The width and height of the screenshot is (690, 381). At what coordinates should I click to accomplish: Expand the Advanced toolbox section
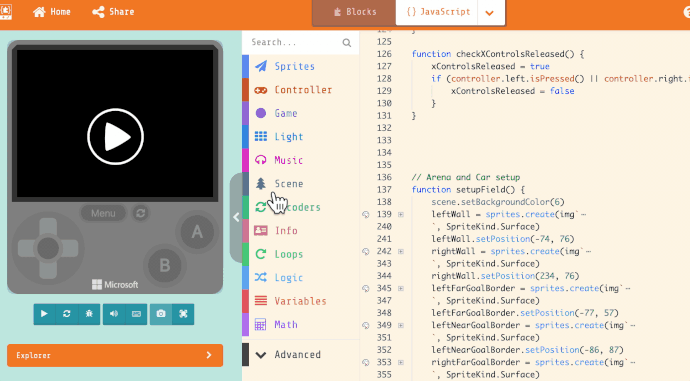301,355
